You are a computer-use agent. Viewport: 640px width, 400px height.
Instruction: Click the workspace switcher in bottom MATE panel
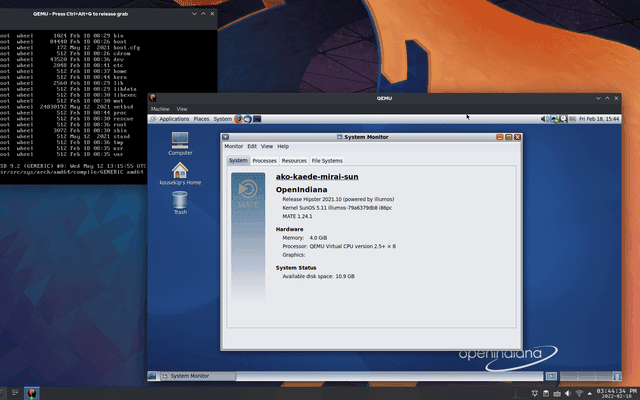(586, 376)
